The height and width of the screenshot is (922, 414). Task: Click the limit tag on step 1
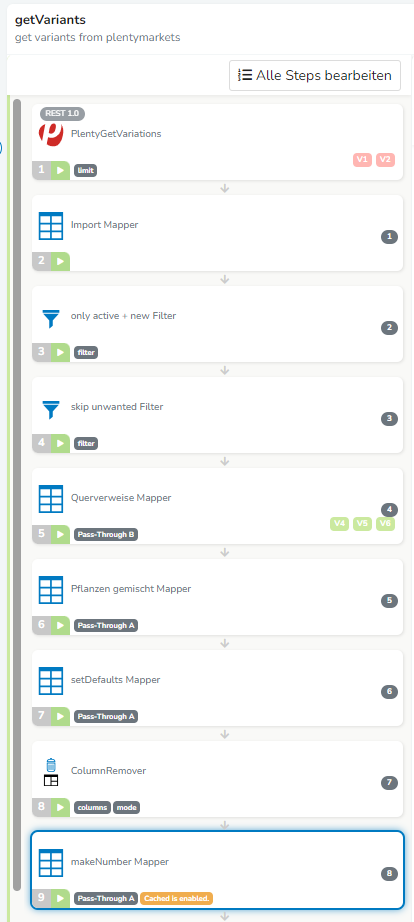(x=85, y=171)
